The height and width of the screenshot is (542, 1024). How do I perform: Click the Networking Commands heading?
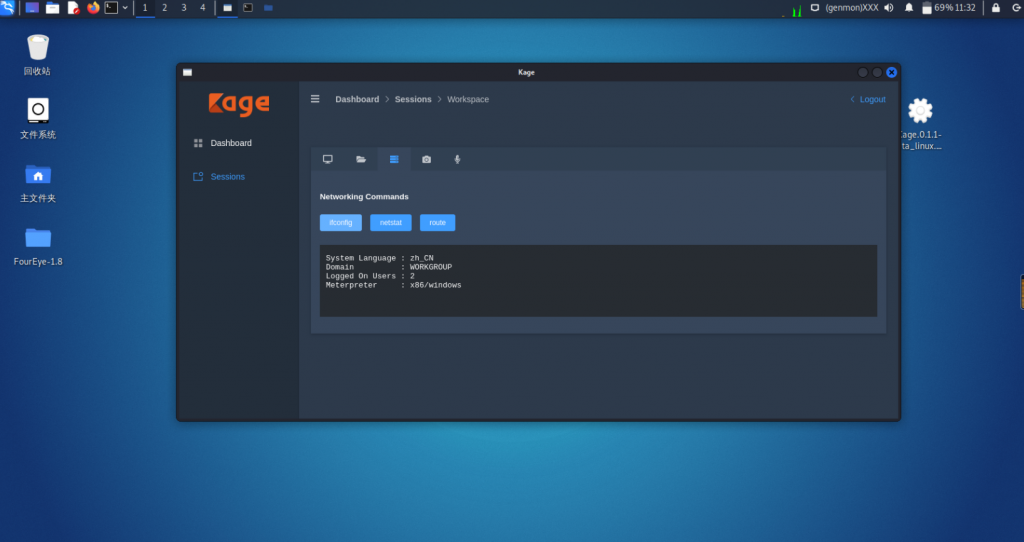(x=364, y=197)
